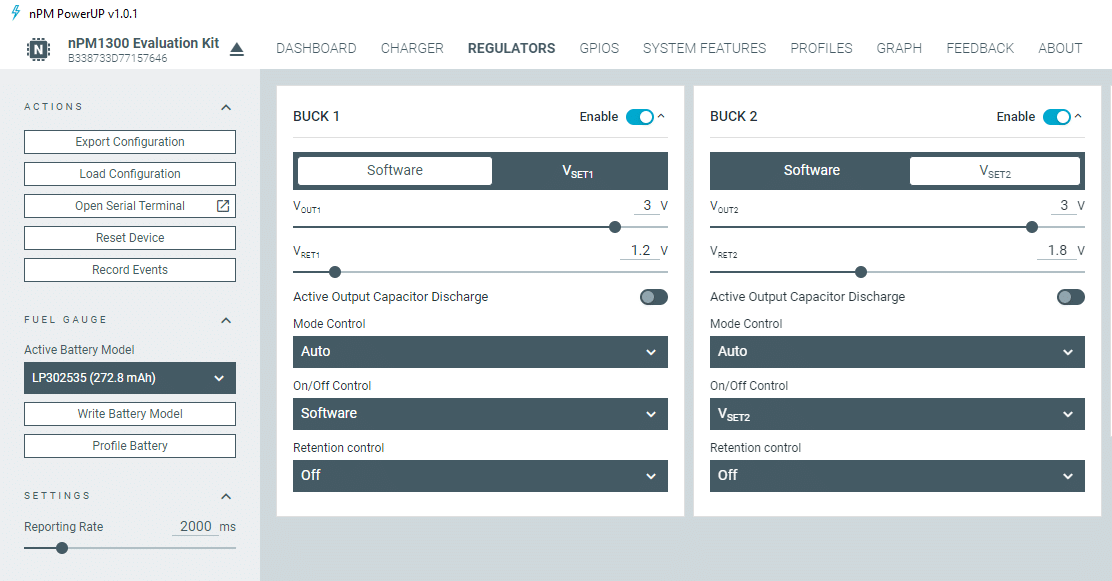1112x581 pixels.
Task: Click the external link icon on Open Serial Terminal
Action: click(223, 206)
